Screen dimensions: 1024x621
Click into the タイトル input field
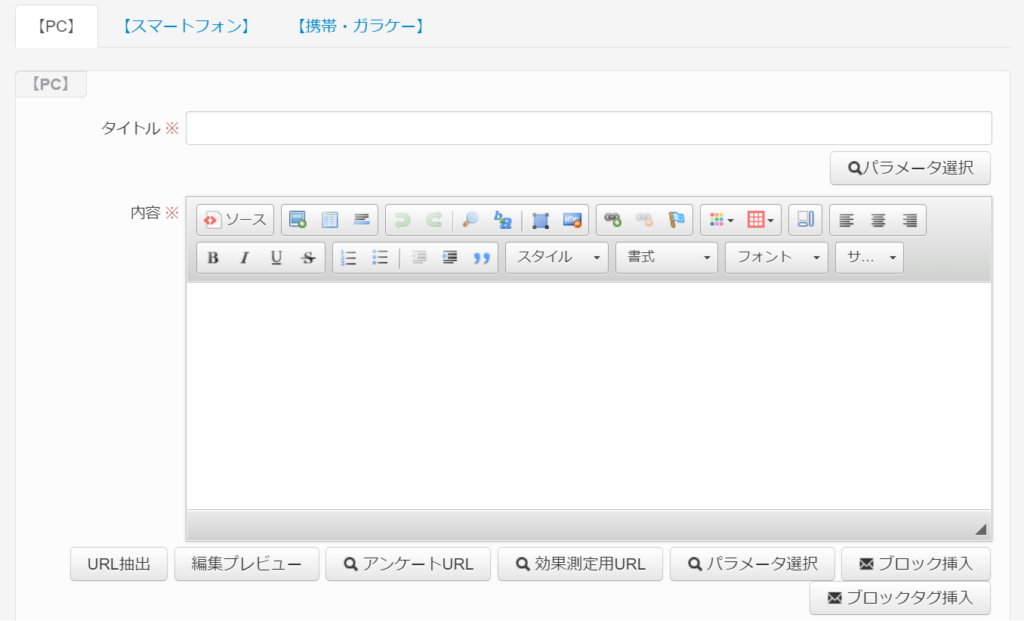click(588, 128)
